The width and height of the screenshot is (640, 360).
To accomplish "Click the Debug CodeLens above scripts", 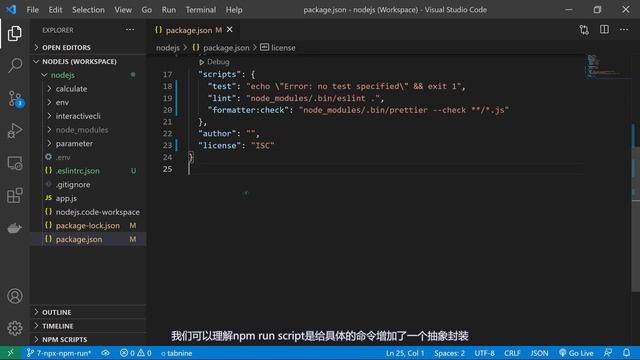I will pyautogui.click(x=214, y=62).
